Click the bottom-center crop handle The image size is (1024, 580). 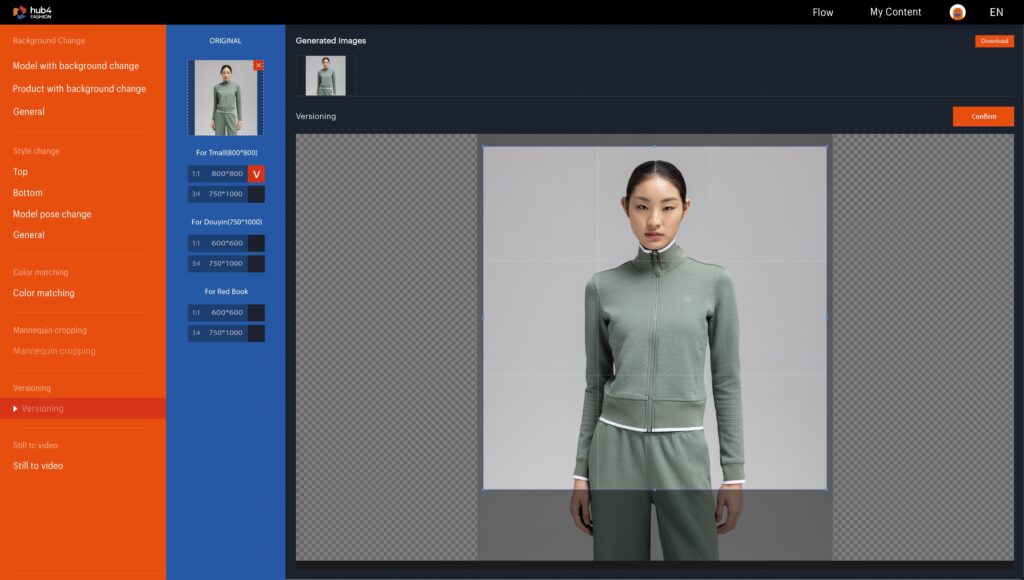655,489
